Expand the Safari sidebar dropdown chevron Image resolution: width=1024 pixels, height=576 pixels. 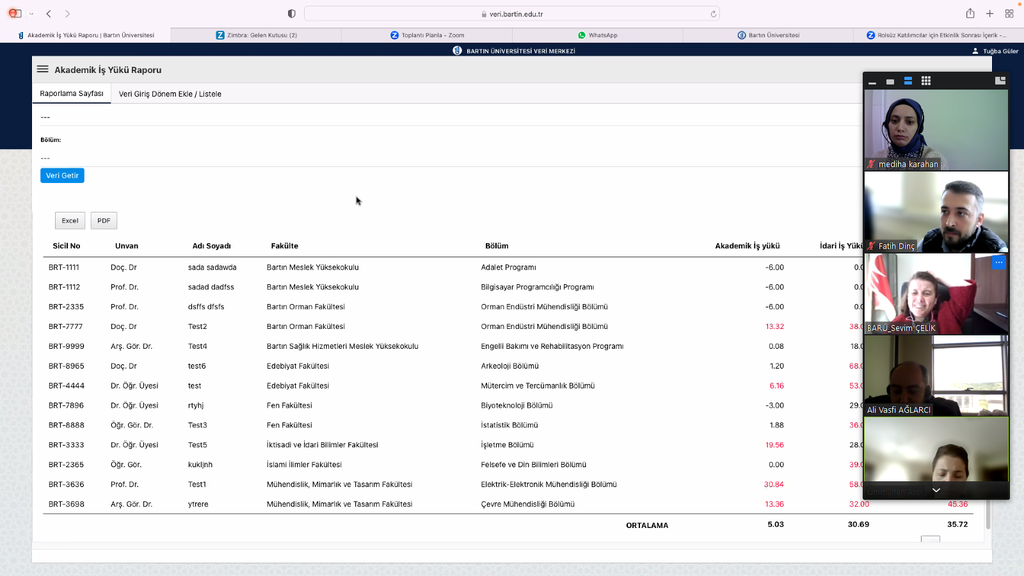click(29, 14)
